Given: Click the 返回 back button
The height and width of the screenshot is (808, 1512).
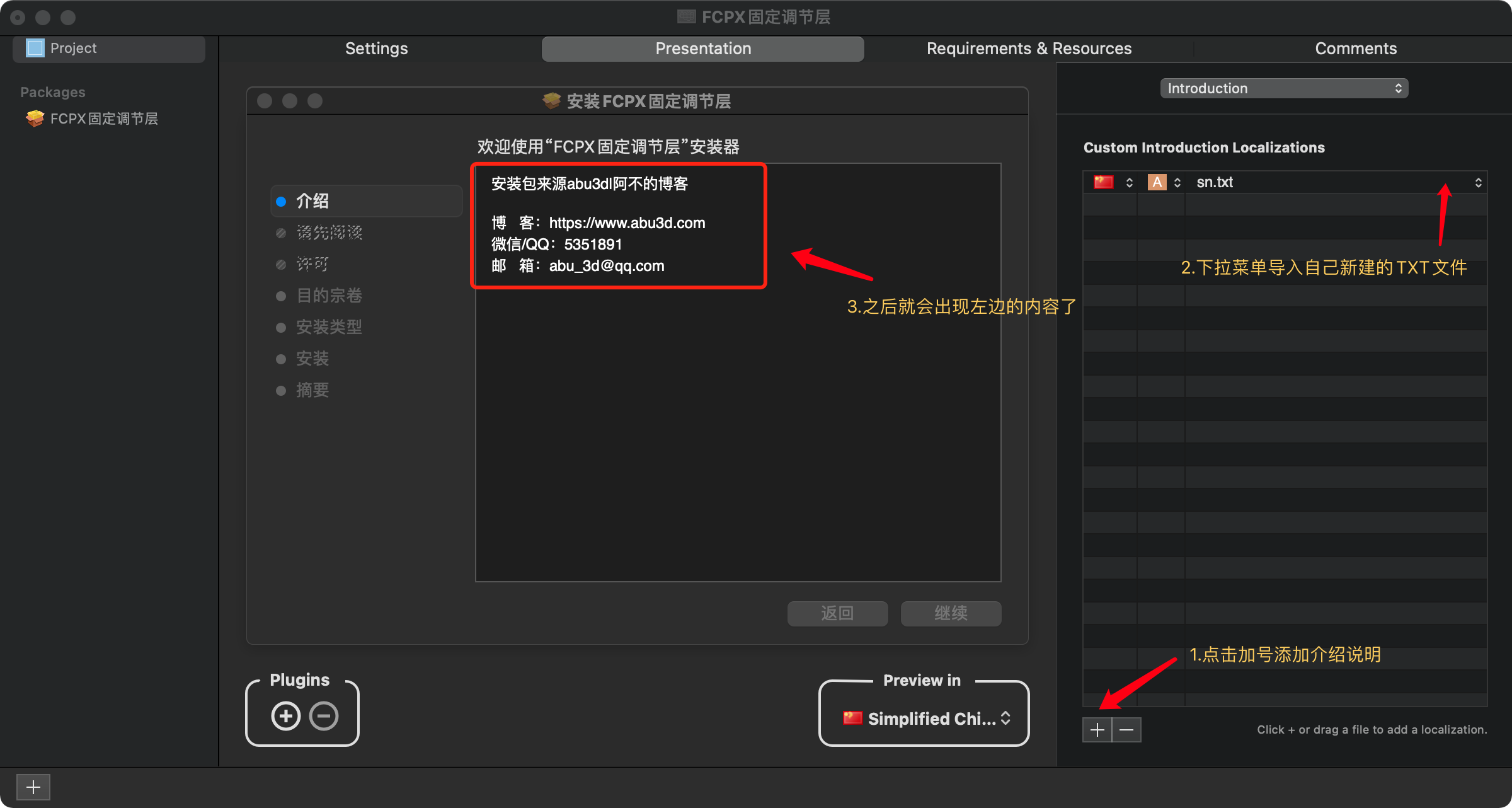Looking at the screenshot, I should [838, 613].
